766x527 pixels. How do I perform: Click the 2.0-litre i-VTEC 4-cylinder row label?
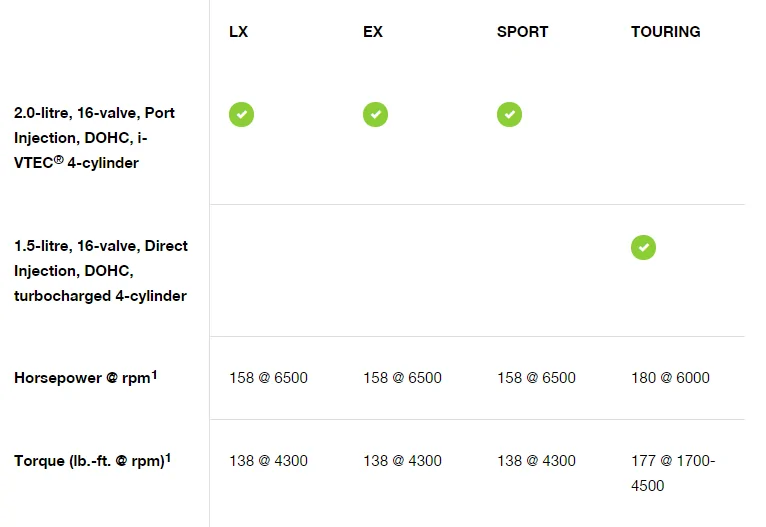pos(94,138)
